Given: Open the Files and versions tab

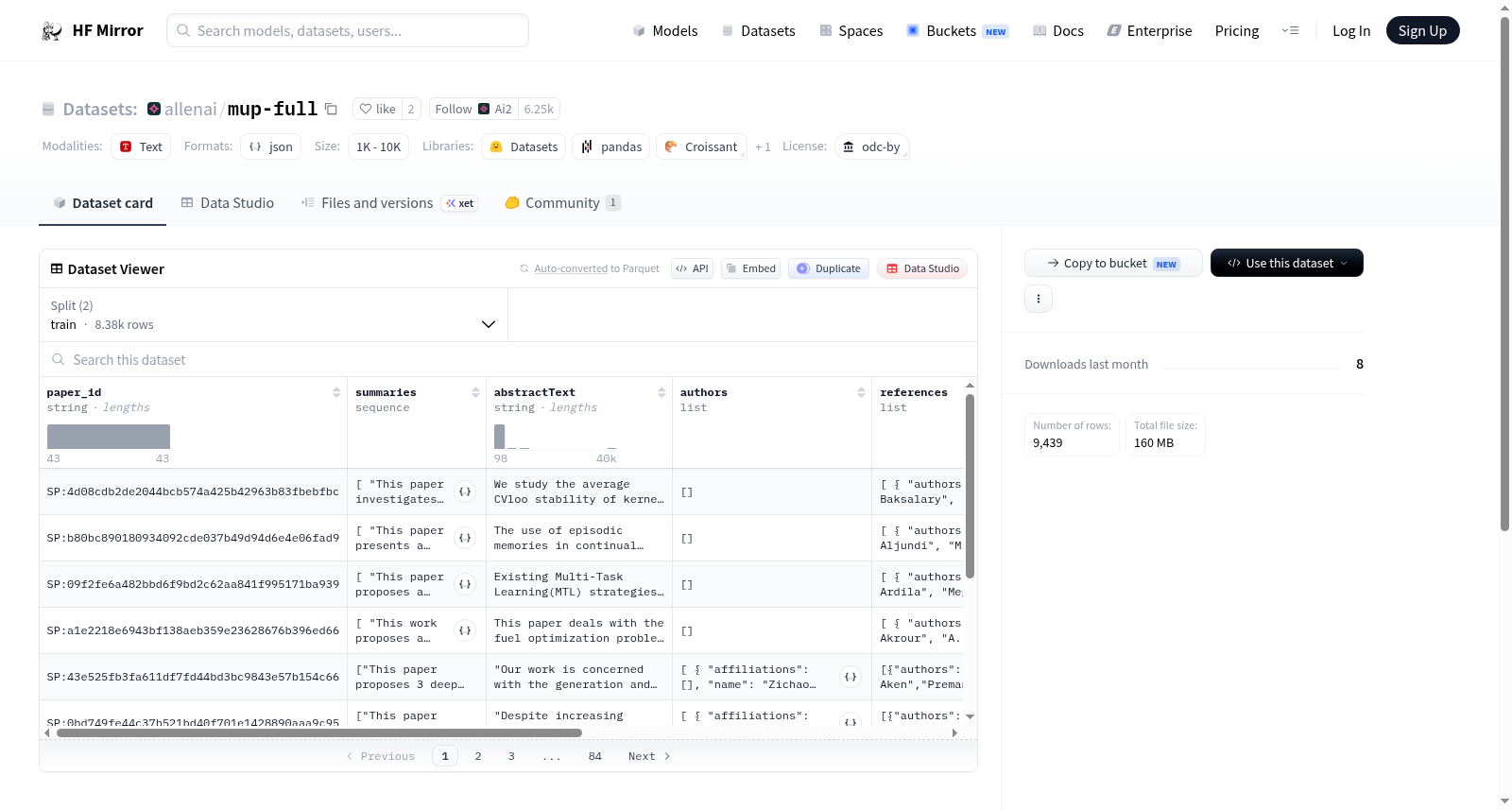Looking at the screenshot, I should click(x=388, y=202).
